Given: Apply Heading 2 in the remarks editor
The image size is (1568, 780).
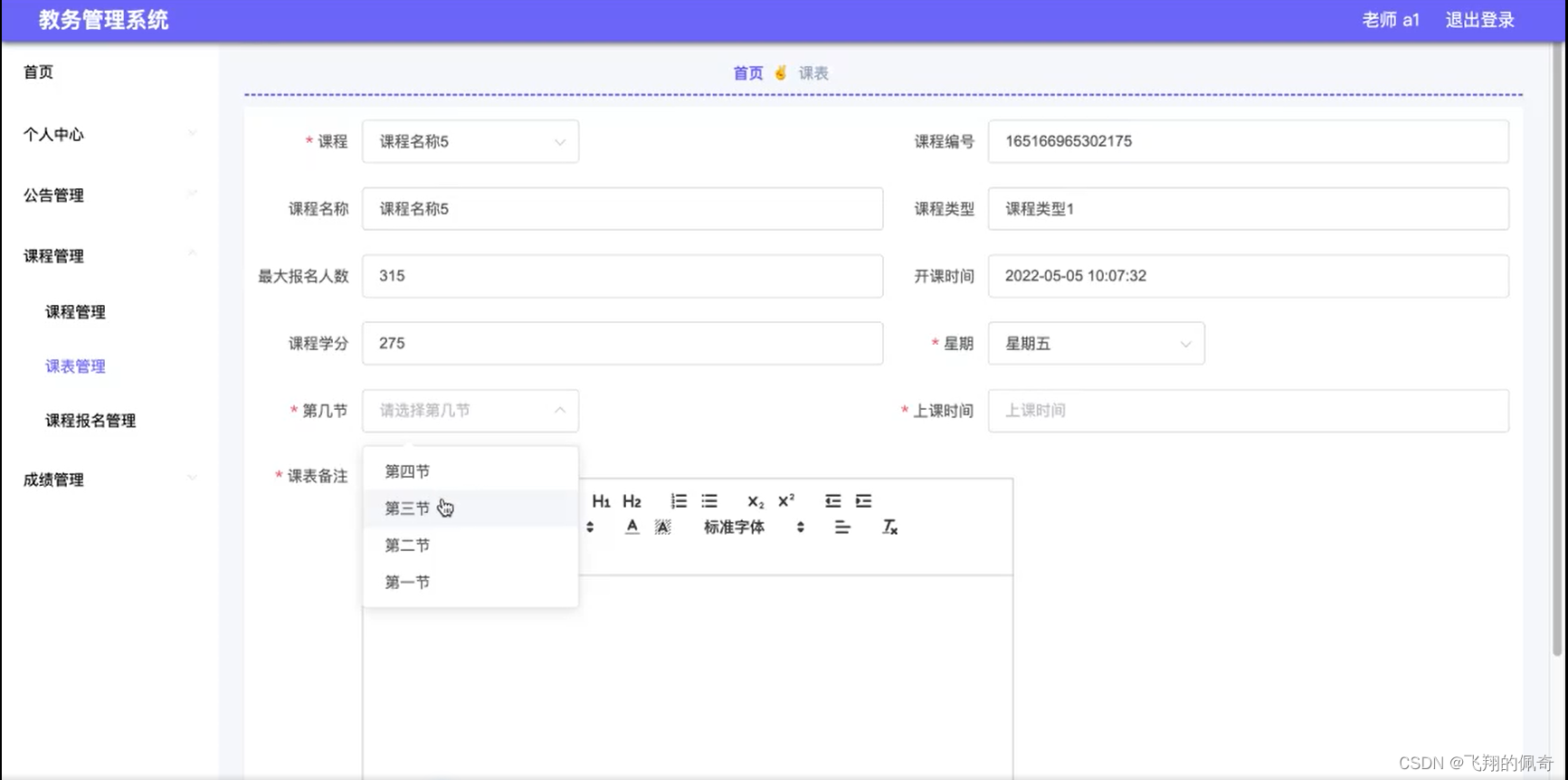Looking at the screenshot, I should [x=632, y=501].
